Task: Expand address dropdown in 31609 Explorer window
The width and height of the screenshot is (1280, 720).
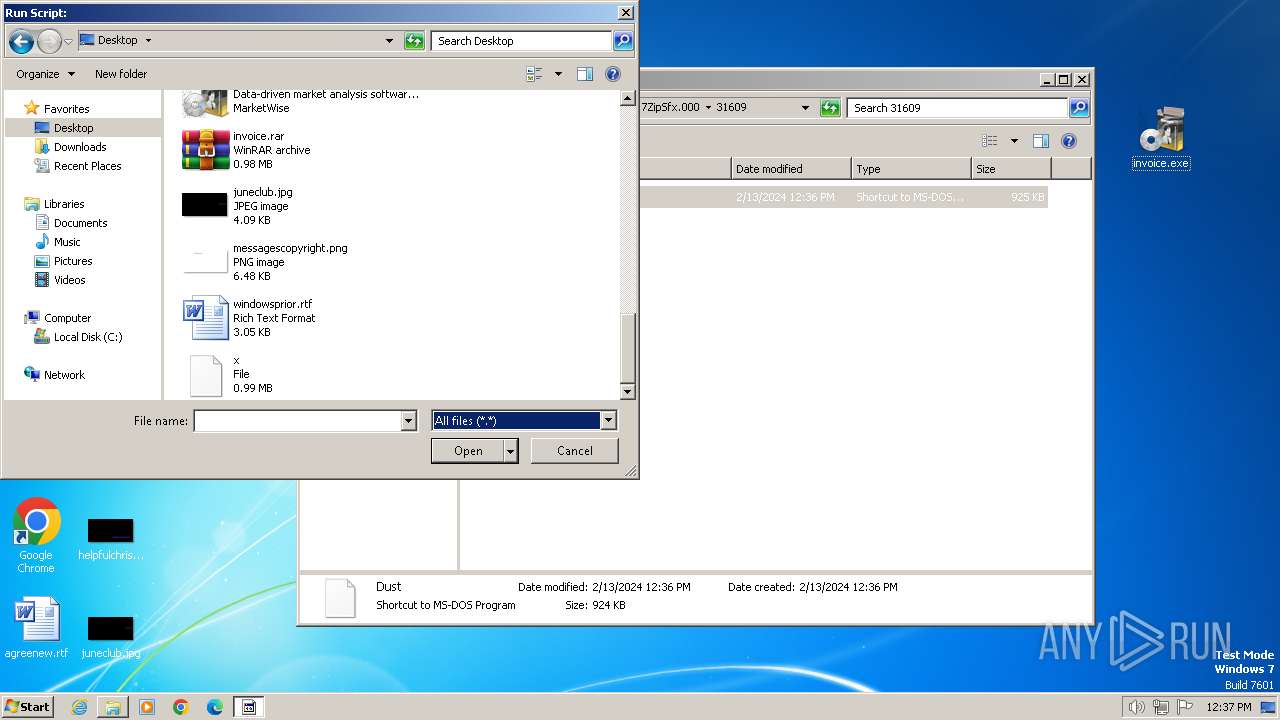Action: [x=805, y=108]
